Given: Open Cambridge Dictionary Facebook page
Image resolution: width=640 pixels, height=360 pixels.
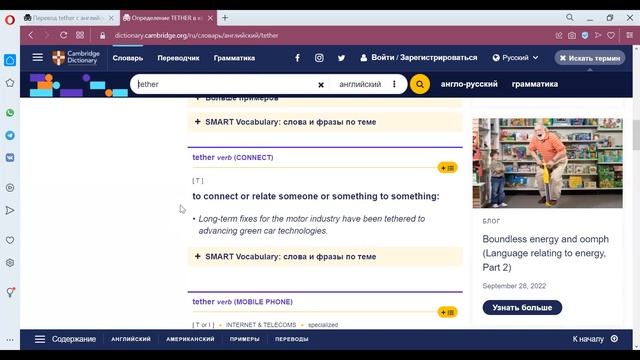Looking at the screenshot, I should [298, 58].
